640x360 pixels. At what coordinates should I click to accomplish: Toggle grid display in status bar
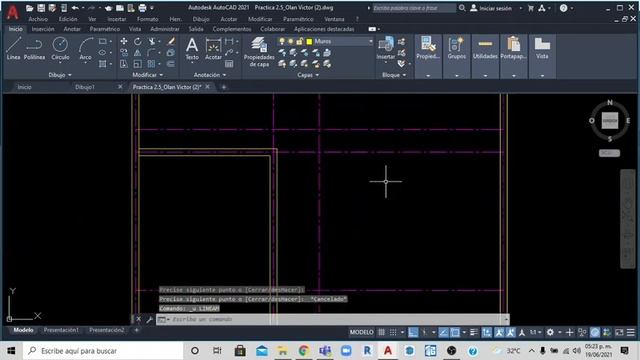pos(381,332)
